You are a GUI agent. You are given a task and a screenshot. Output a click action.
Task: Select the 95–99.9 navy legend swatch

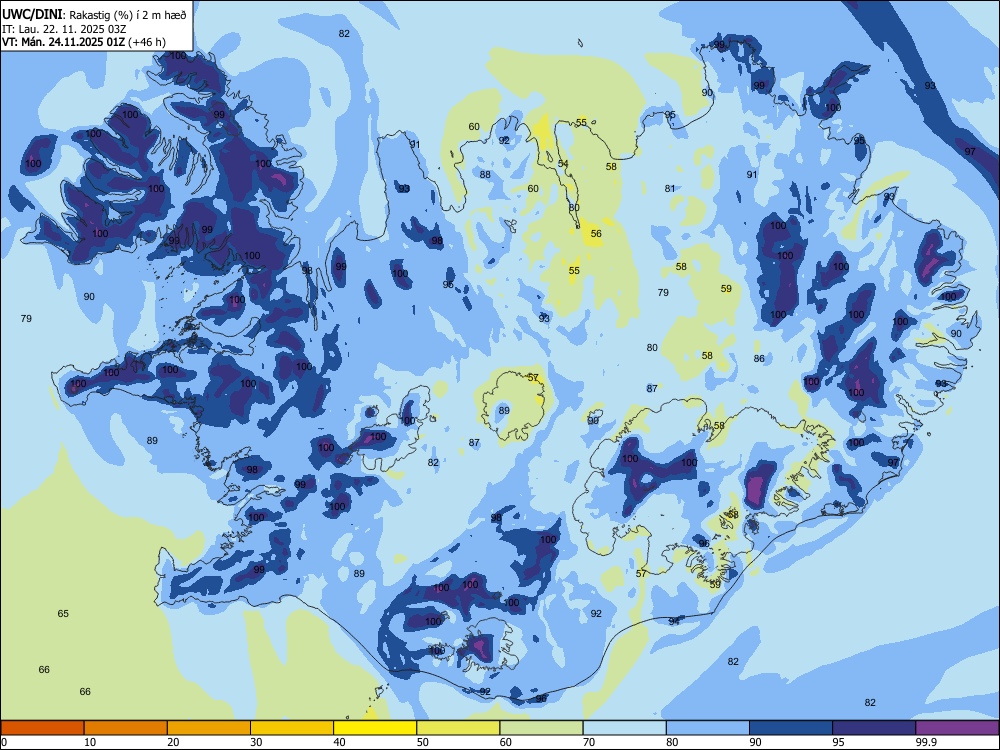874,728
